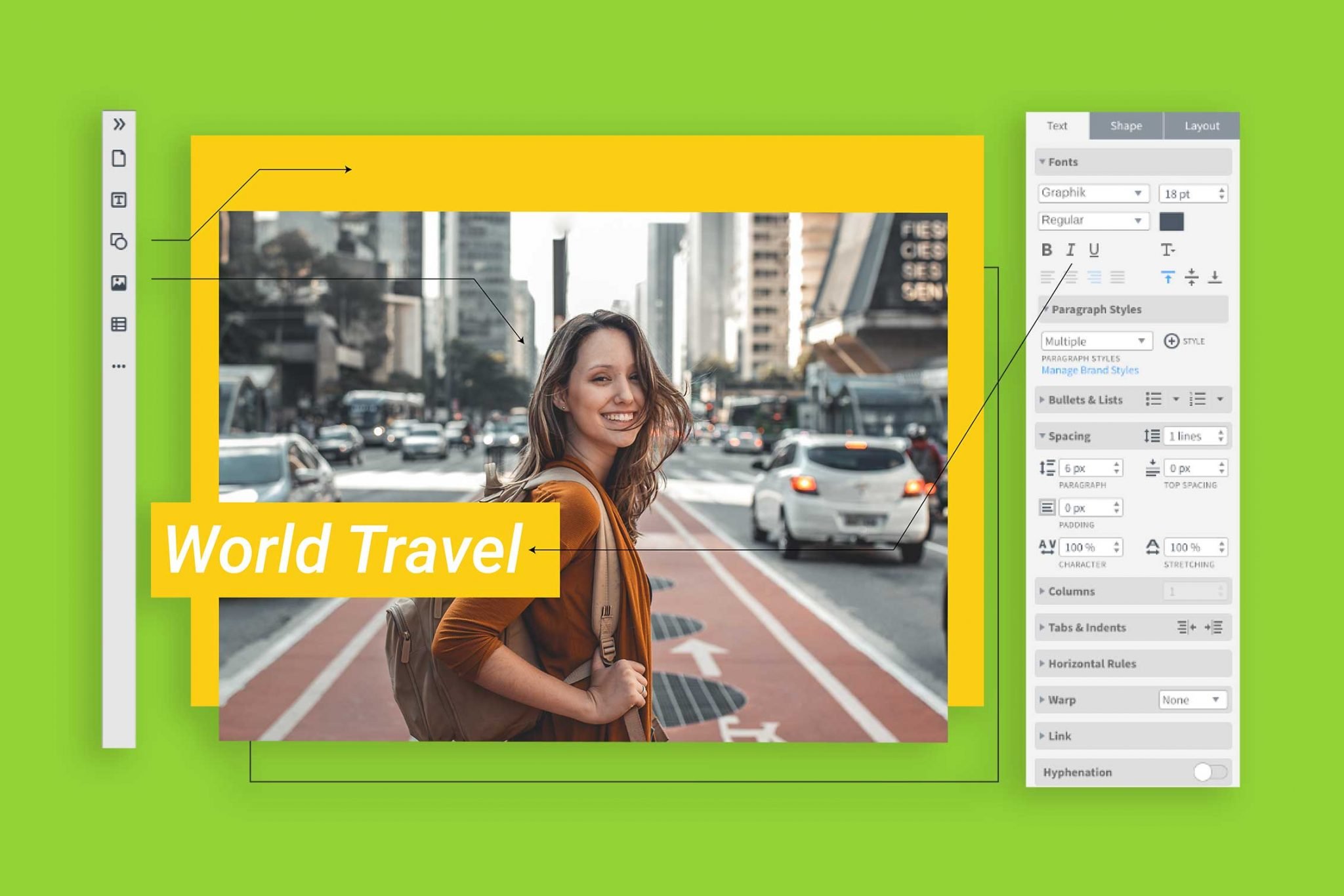Enable the Hyphenation switch
The image size is (1344, 896).
[x=1211, y=772]
